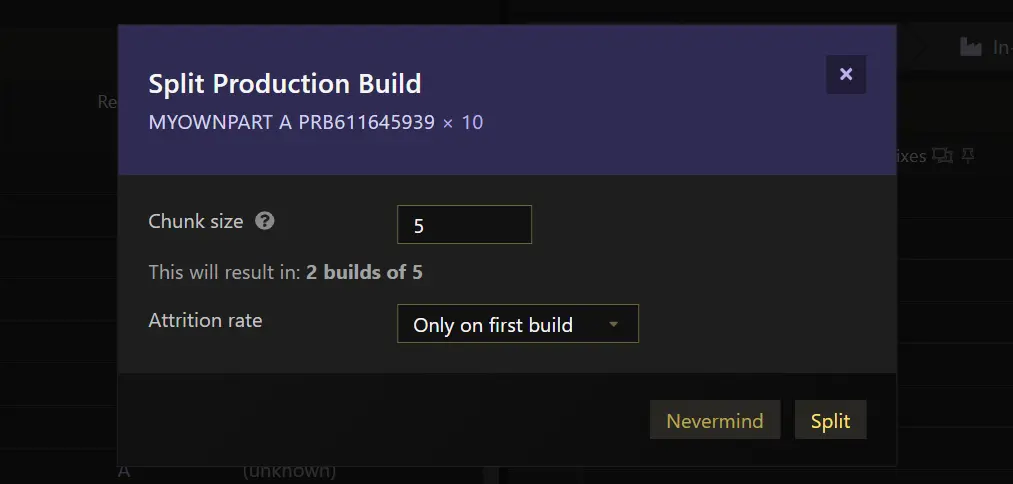This screenshot has width=1013, height=484.
Task: Select the 'In-' tab beside the factory icon
Action: pyautogui.click(x=1001, y=47)
